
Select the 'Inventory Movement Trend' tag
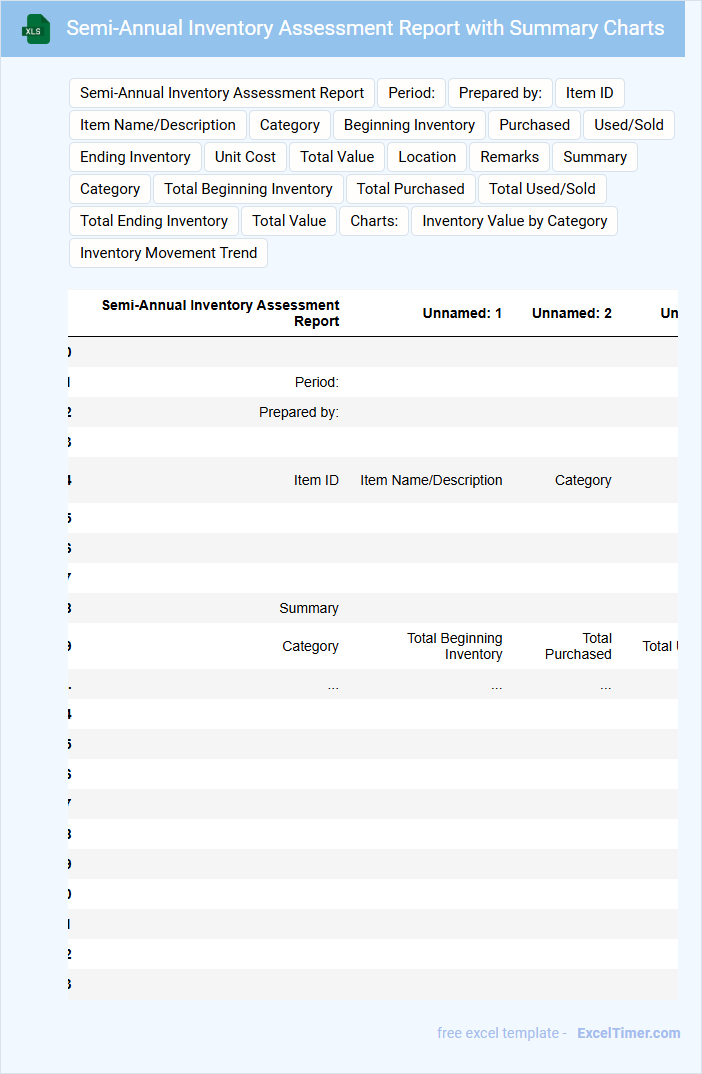pos(168,253)
